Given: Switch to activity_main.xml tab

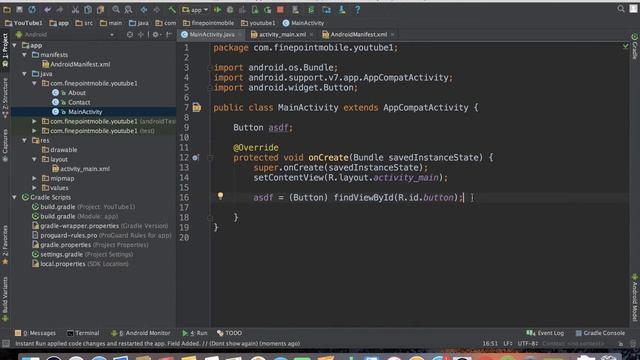Looking at the screenshot, I should click(282, 35).
